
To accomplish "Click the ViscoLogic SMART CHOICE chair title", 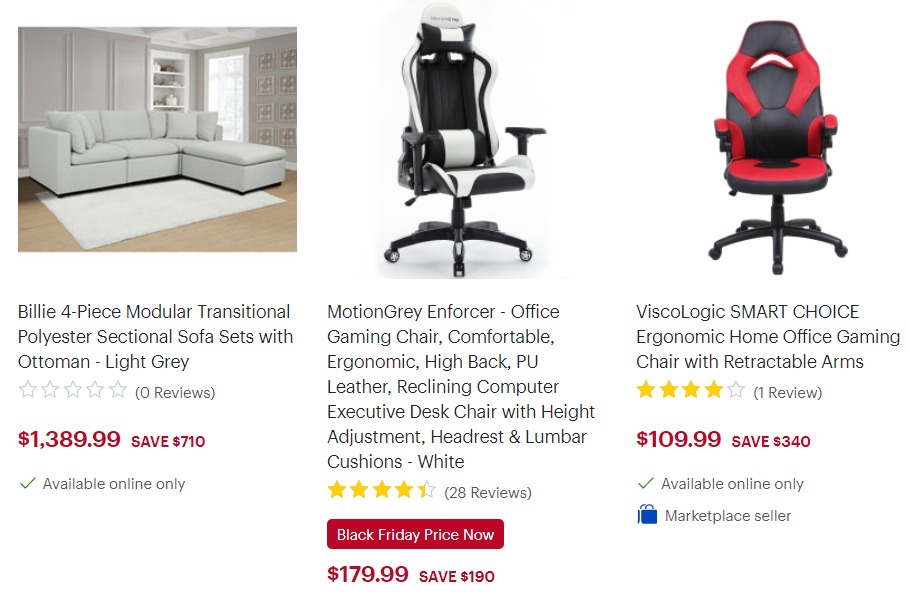I will (768, 337).
